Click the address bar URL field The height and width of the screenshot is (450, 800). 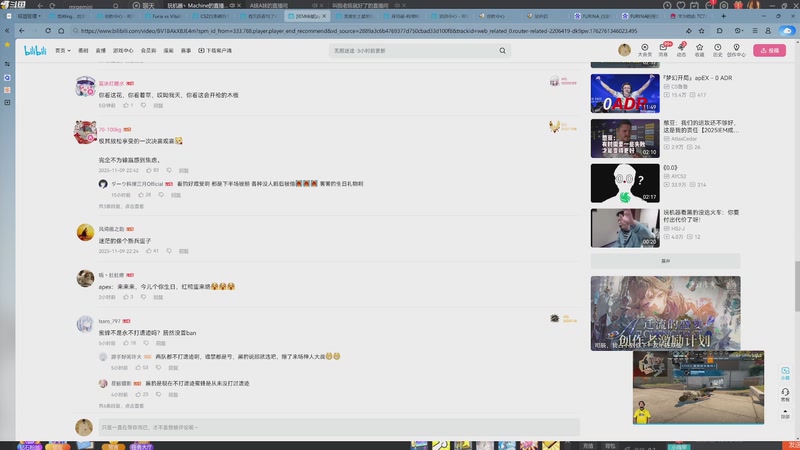click(359, 31)
